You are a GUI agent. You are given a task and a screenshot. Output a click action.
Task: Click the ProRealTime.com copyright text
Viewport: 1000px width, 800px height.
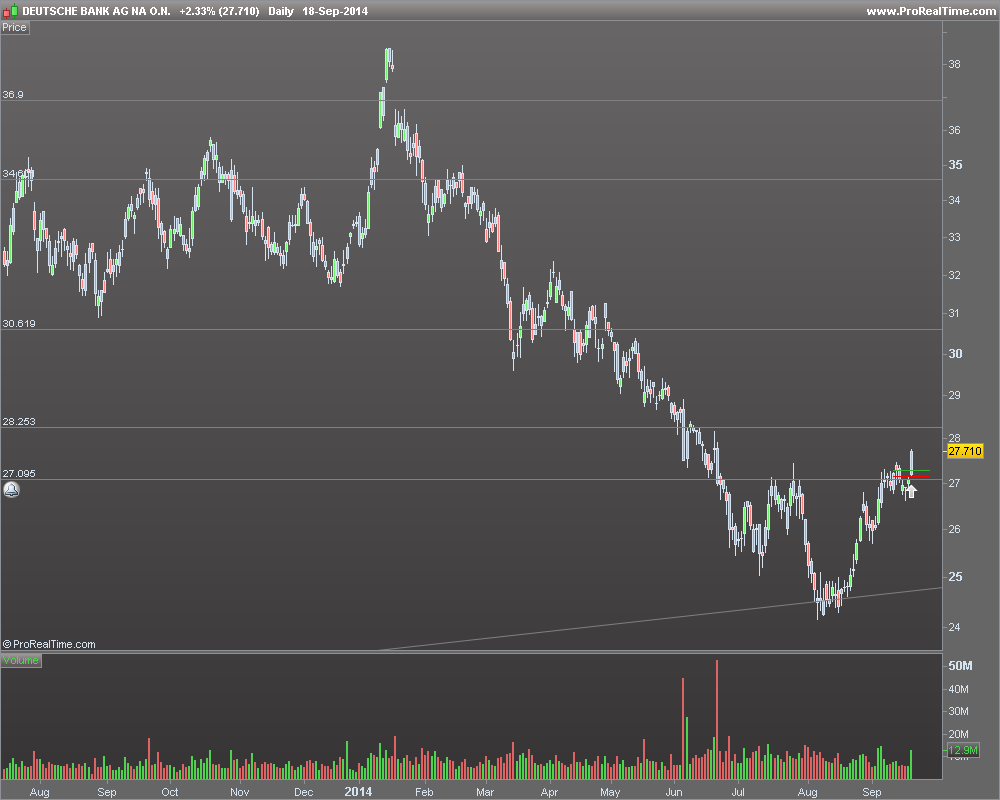point(50,645)
